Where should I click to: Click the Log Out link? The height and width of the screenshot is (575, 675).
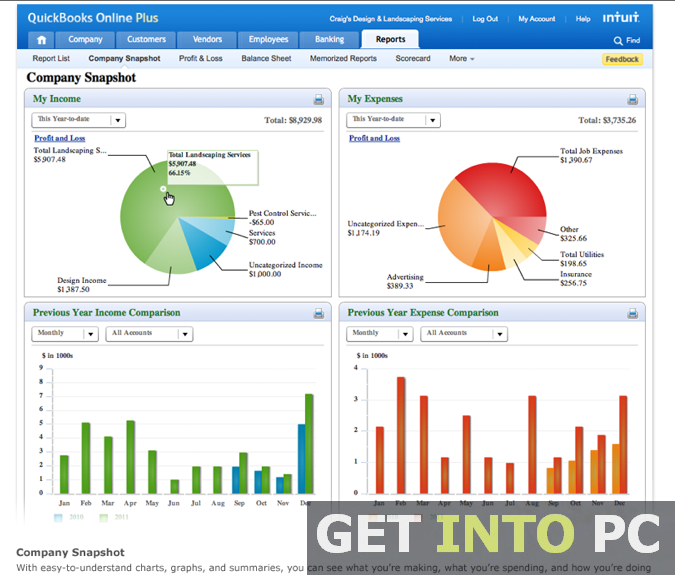485,19
